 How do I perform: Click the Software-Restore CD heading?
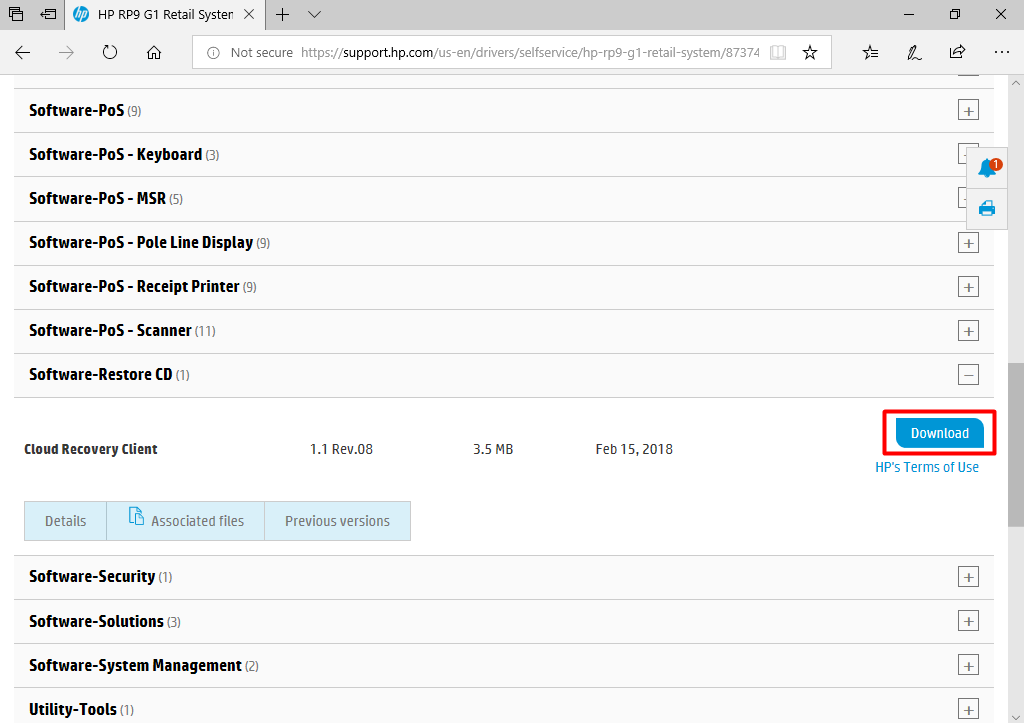101,375
